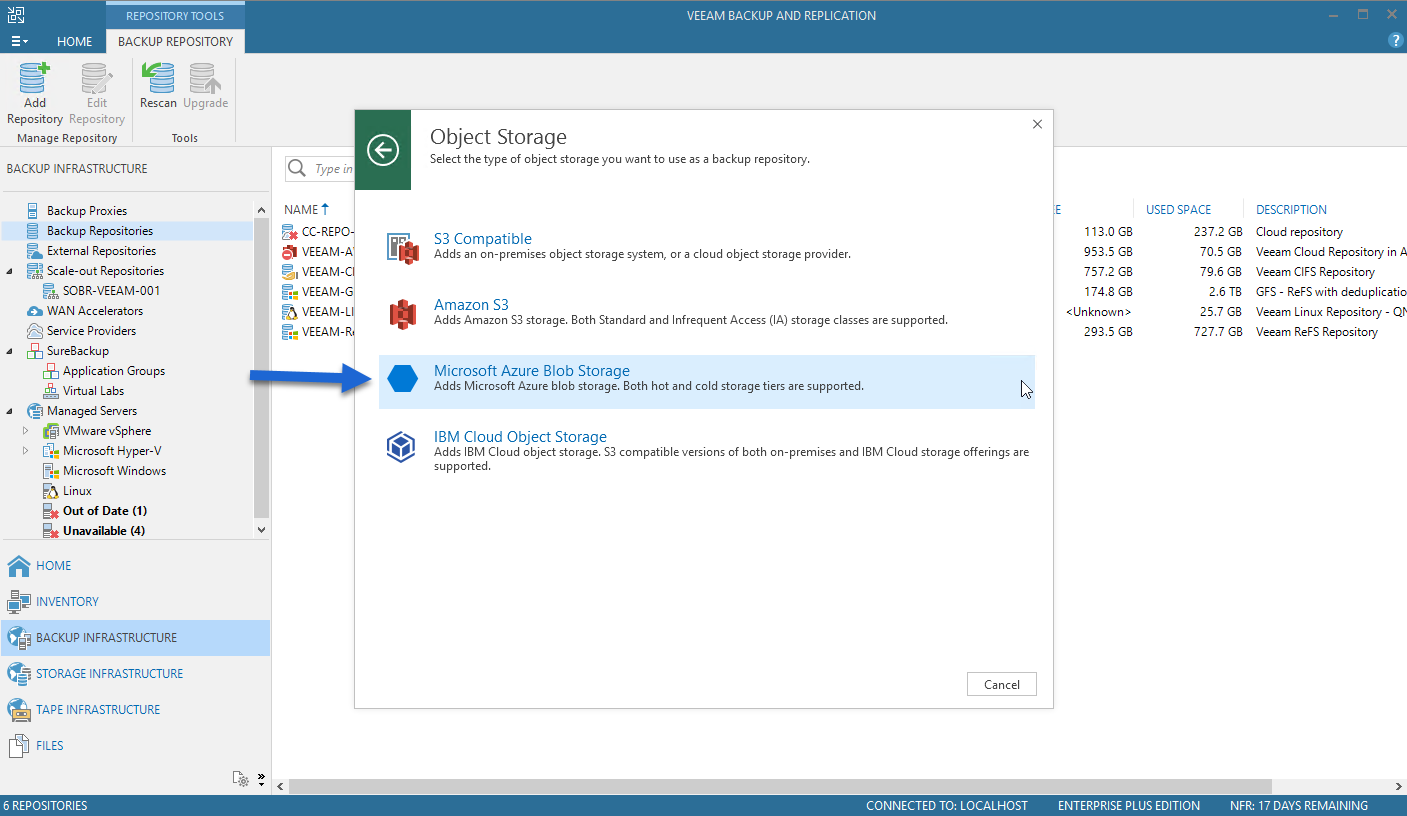
Task: Collapse the Scale-out Repositories tree node
Action: tap(10, 271)
